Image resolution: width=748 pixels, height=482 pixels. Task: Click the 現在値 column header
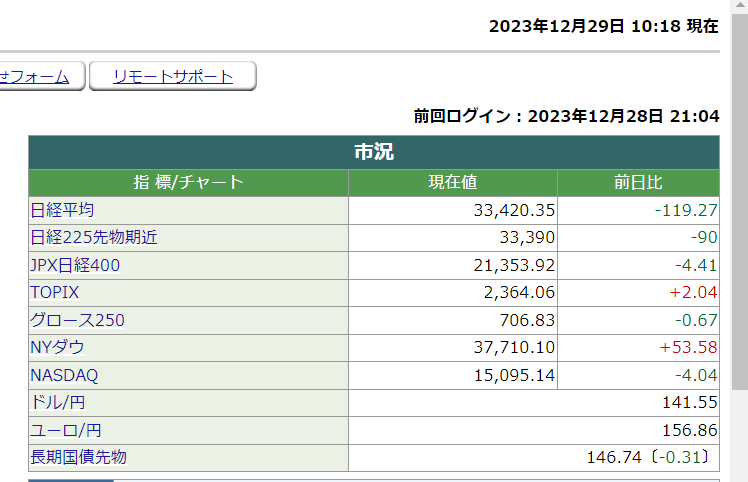click(452, 183)
